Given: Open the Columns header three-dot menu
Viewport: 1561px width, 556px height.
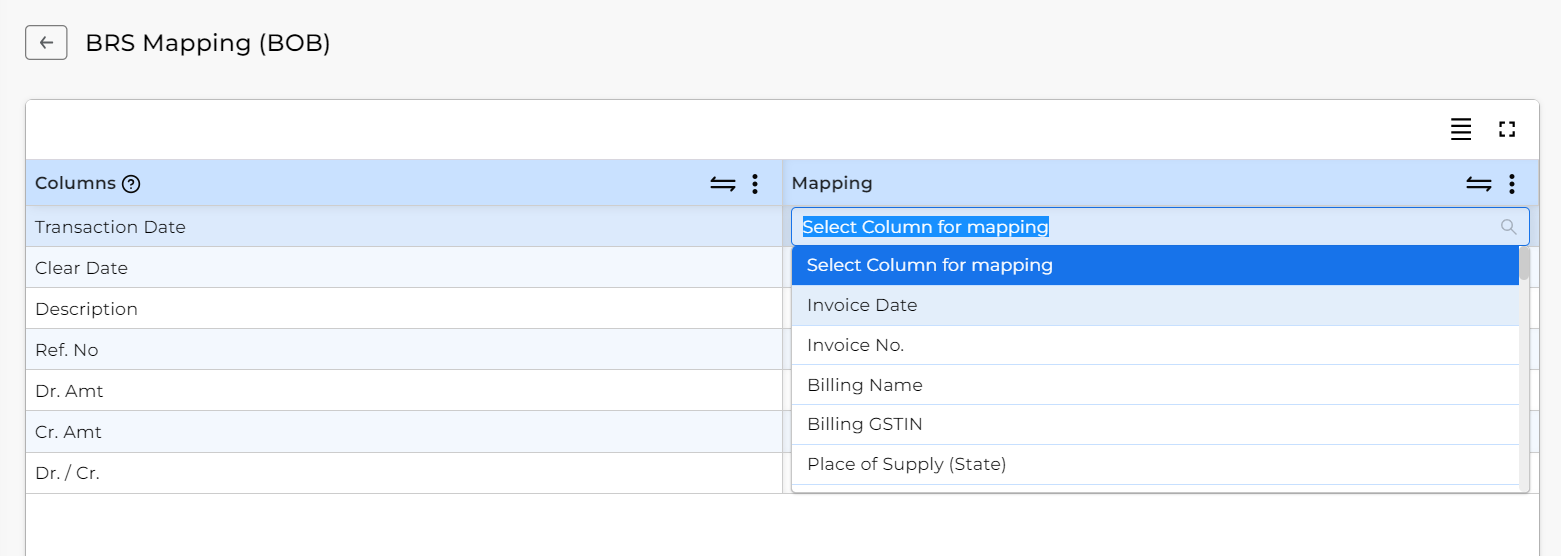Looking at the screenshot, I should pyautogui.click(x=755, y=184).
